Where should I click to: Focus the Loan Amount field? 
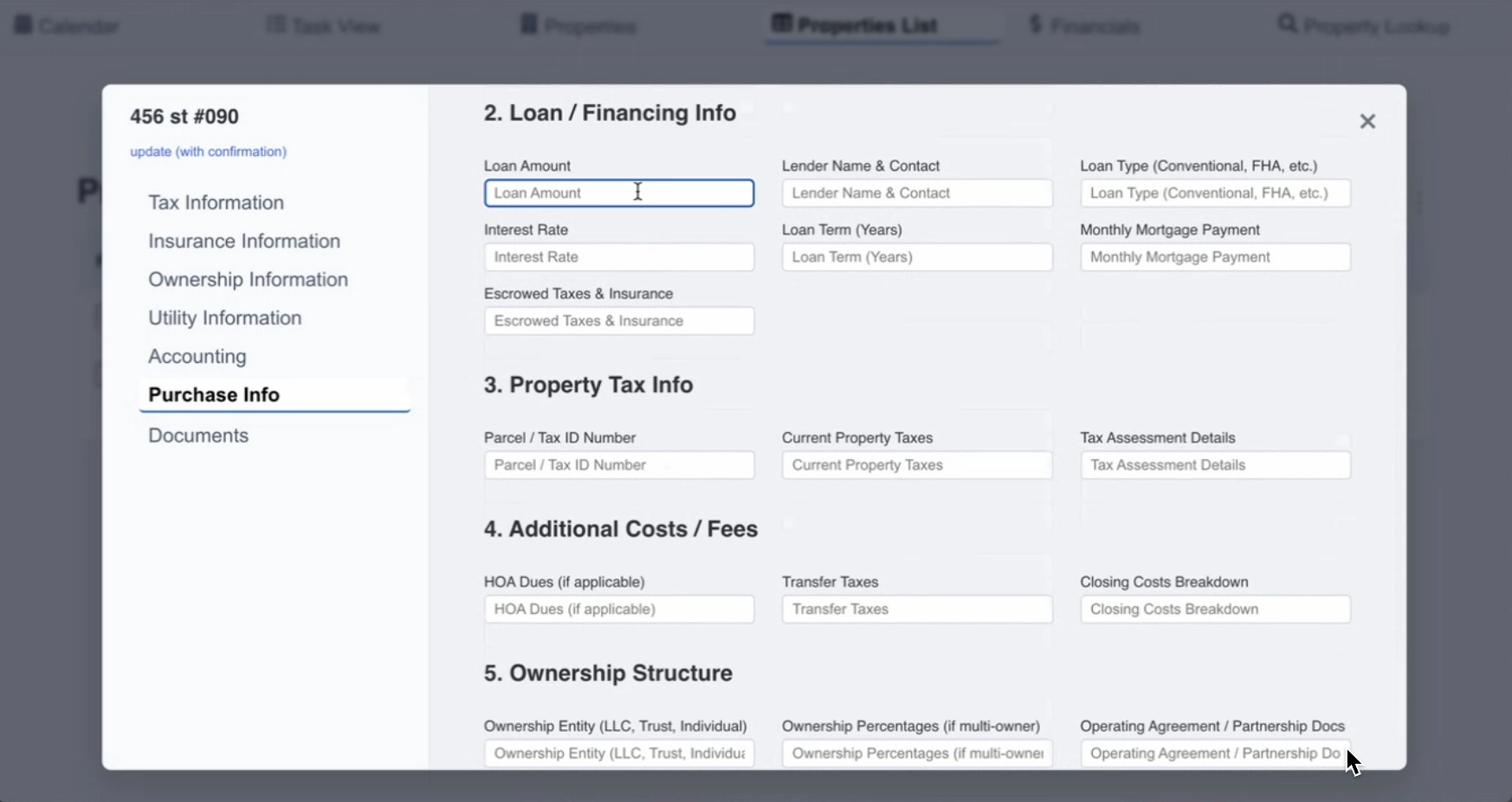(619, 193)
